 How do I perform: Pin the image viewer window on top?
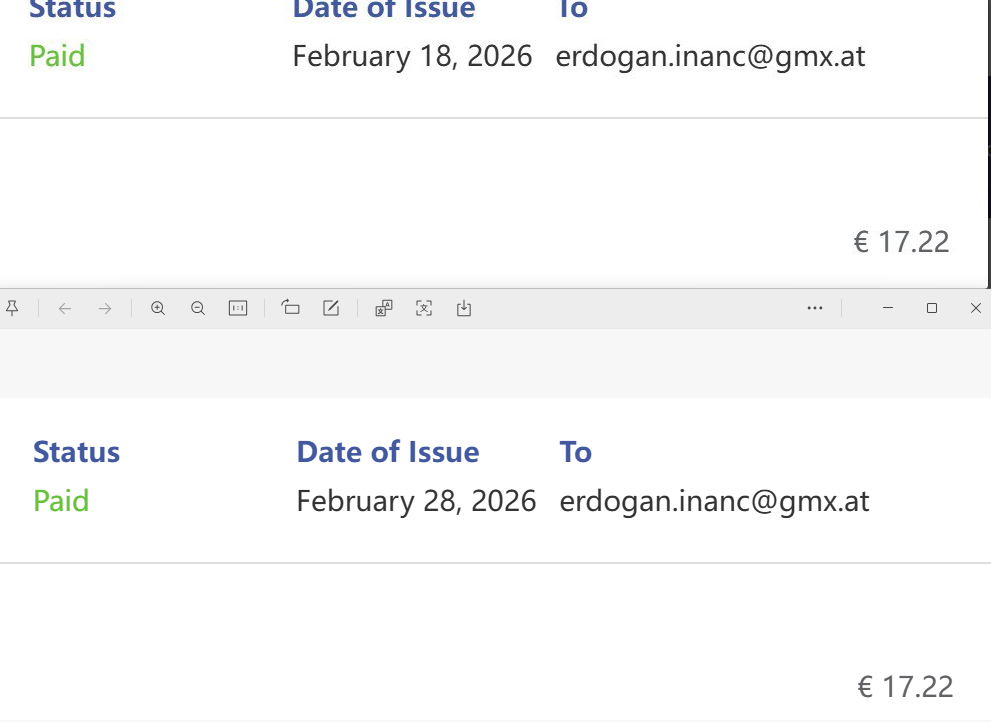point(12,308)
